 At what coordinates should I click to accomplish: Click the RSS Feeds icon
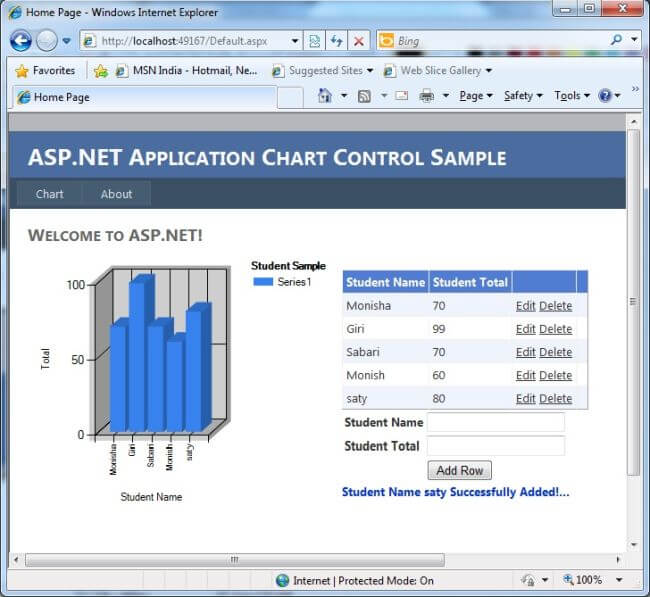click(x=364, y=96)
